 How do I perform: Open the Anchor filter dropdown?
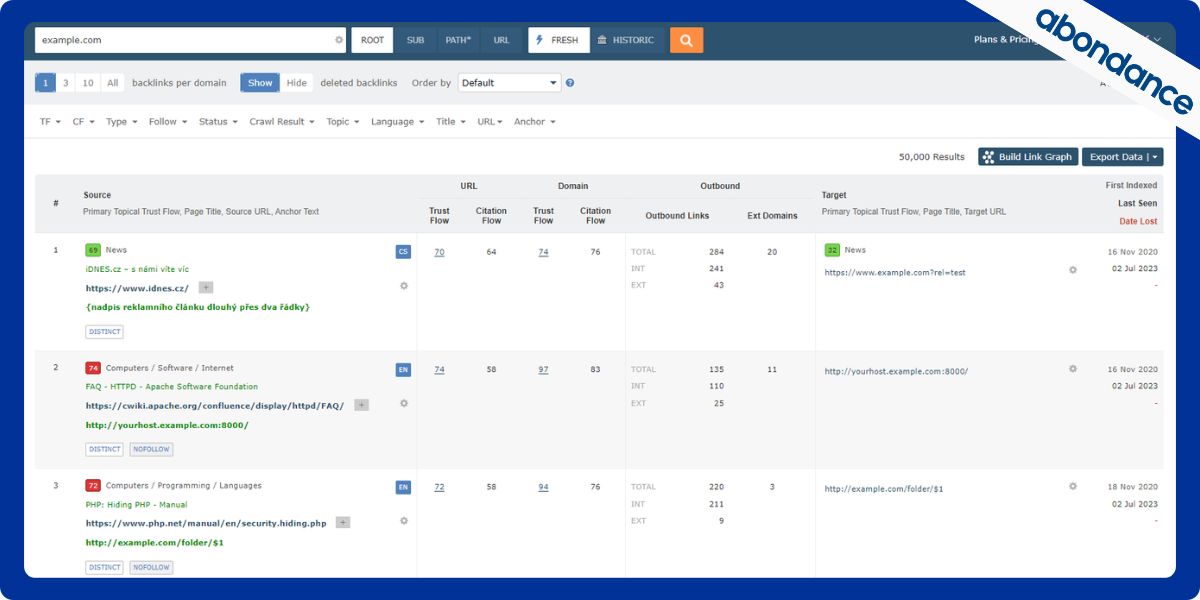click(x=535, y=122)
